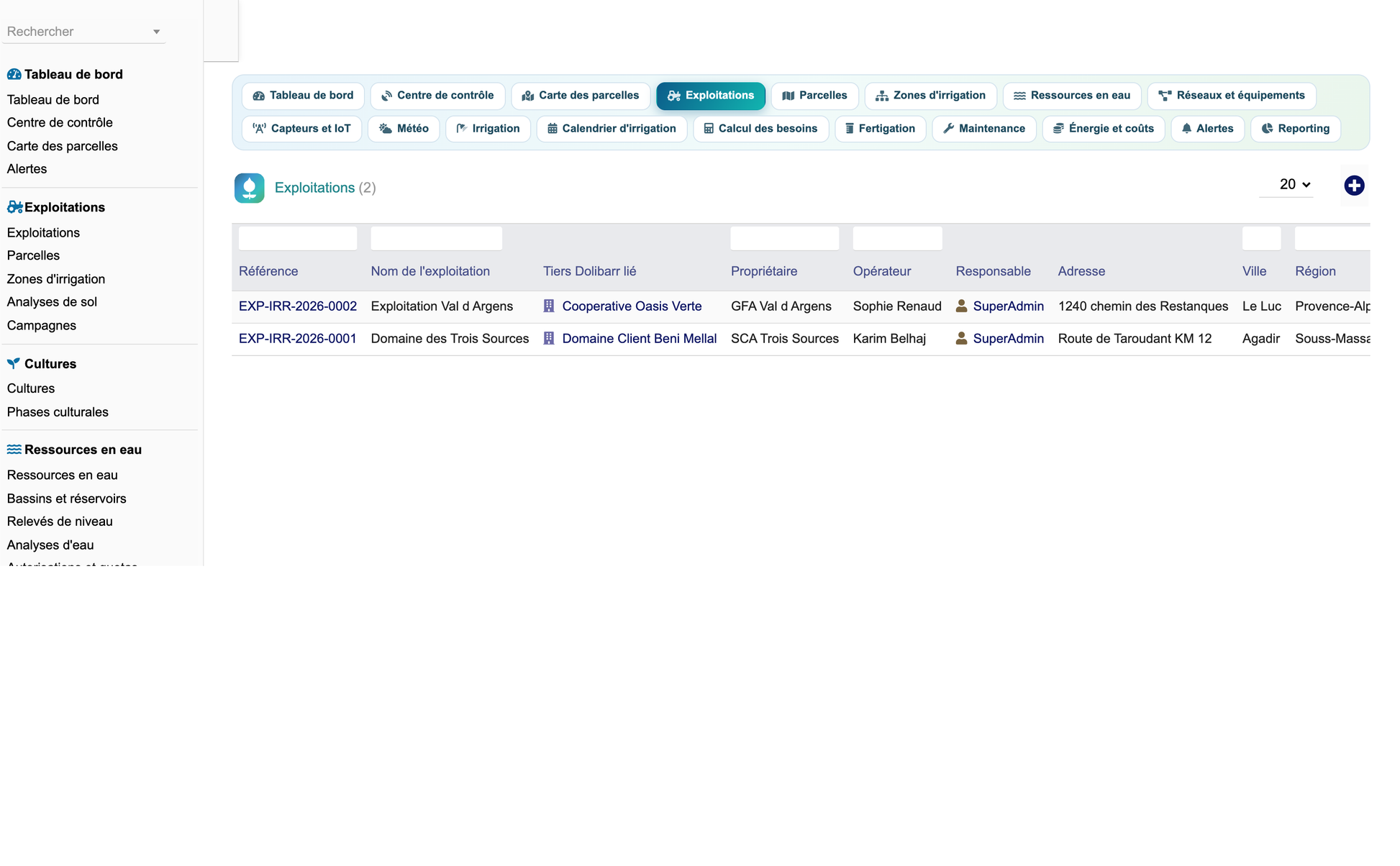
Task: Sort by the Propriétaire column header
Action: [x=764, y=271]
